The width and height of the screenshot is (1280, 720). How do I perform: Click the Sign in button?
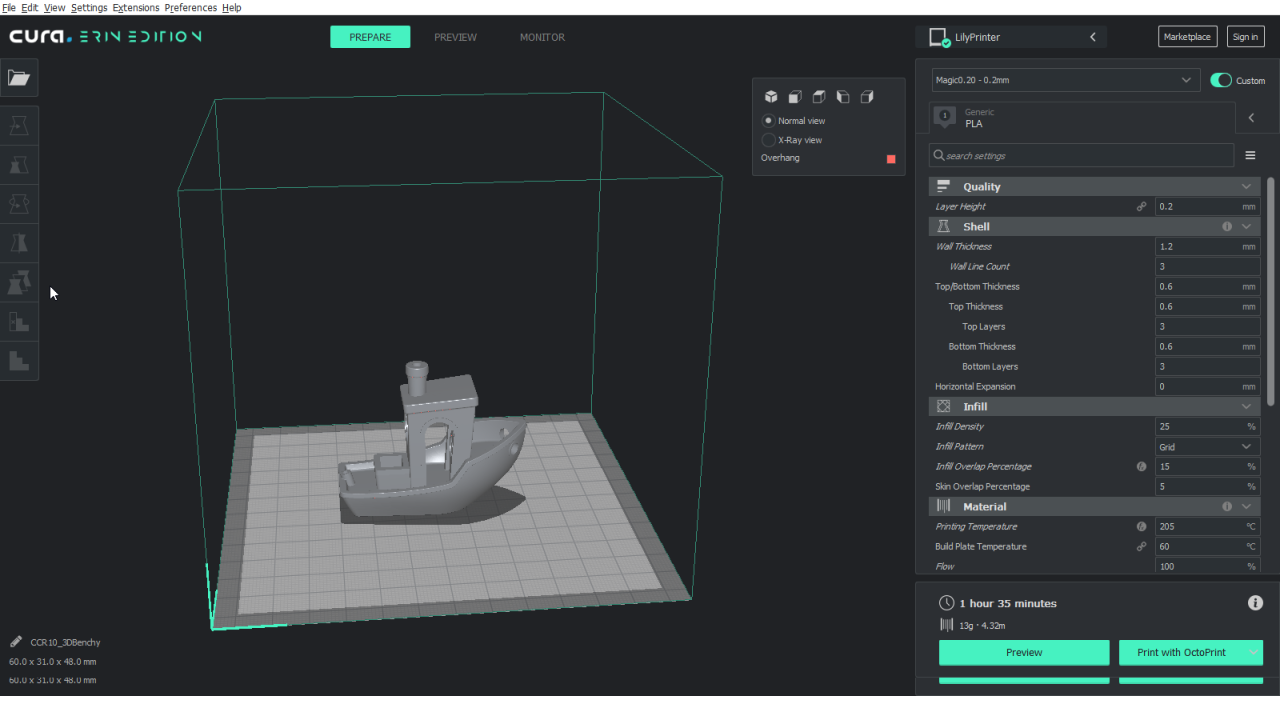point(1245,36)
